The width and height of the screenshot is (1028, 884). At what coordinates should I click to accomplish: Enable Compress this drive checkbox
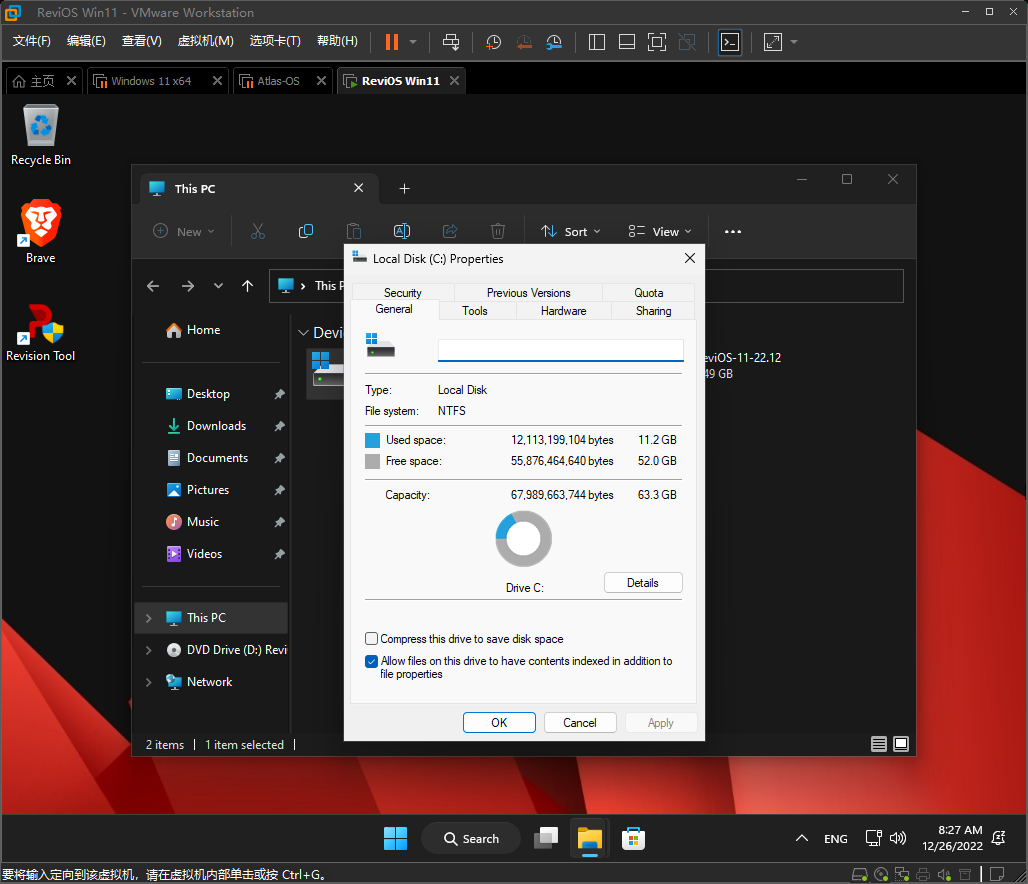[x=372, y=639]
